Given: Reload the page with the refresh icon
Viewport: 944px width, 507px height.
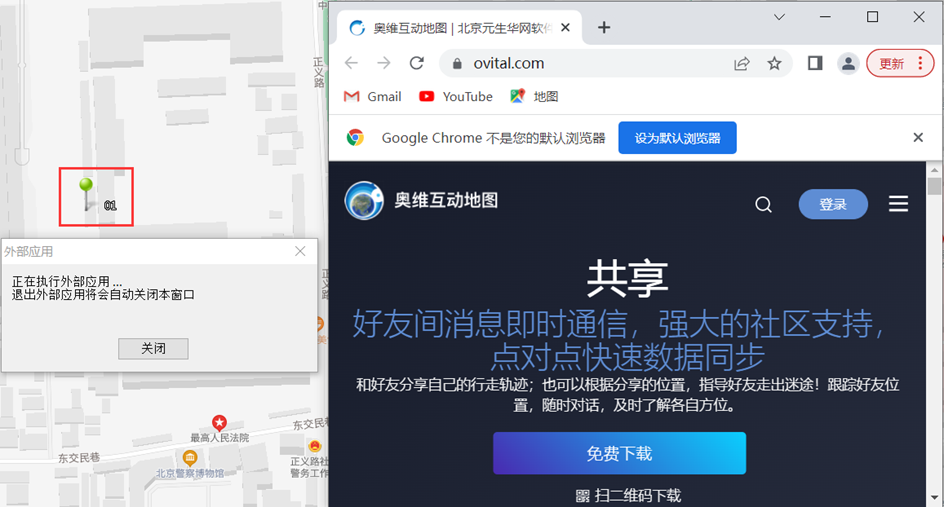Looking at the screenshot, I should (417, 63).
